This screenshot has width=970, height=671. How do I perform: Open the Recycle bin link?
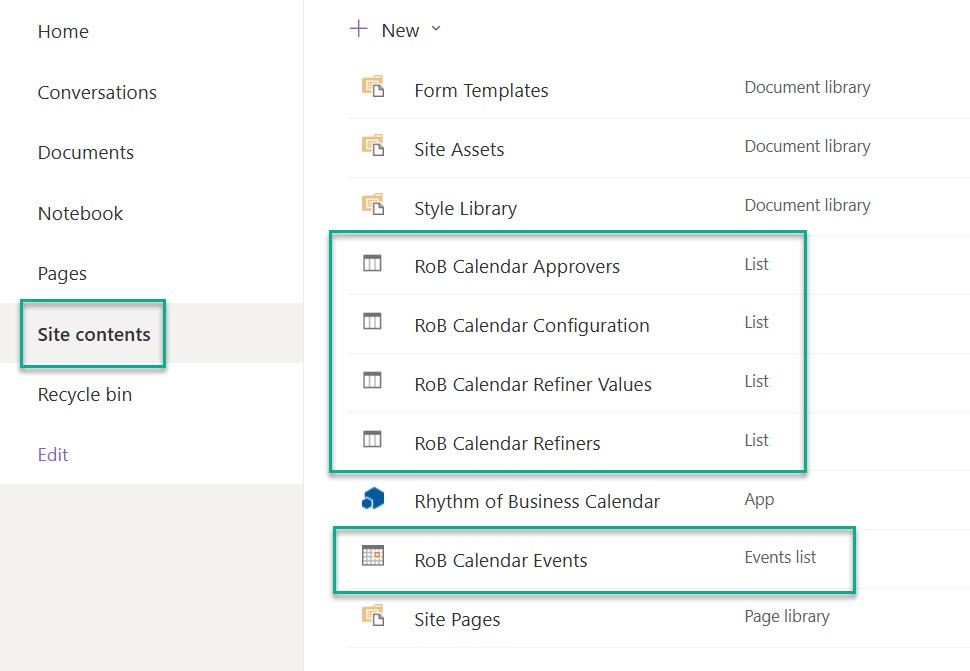85,395
